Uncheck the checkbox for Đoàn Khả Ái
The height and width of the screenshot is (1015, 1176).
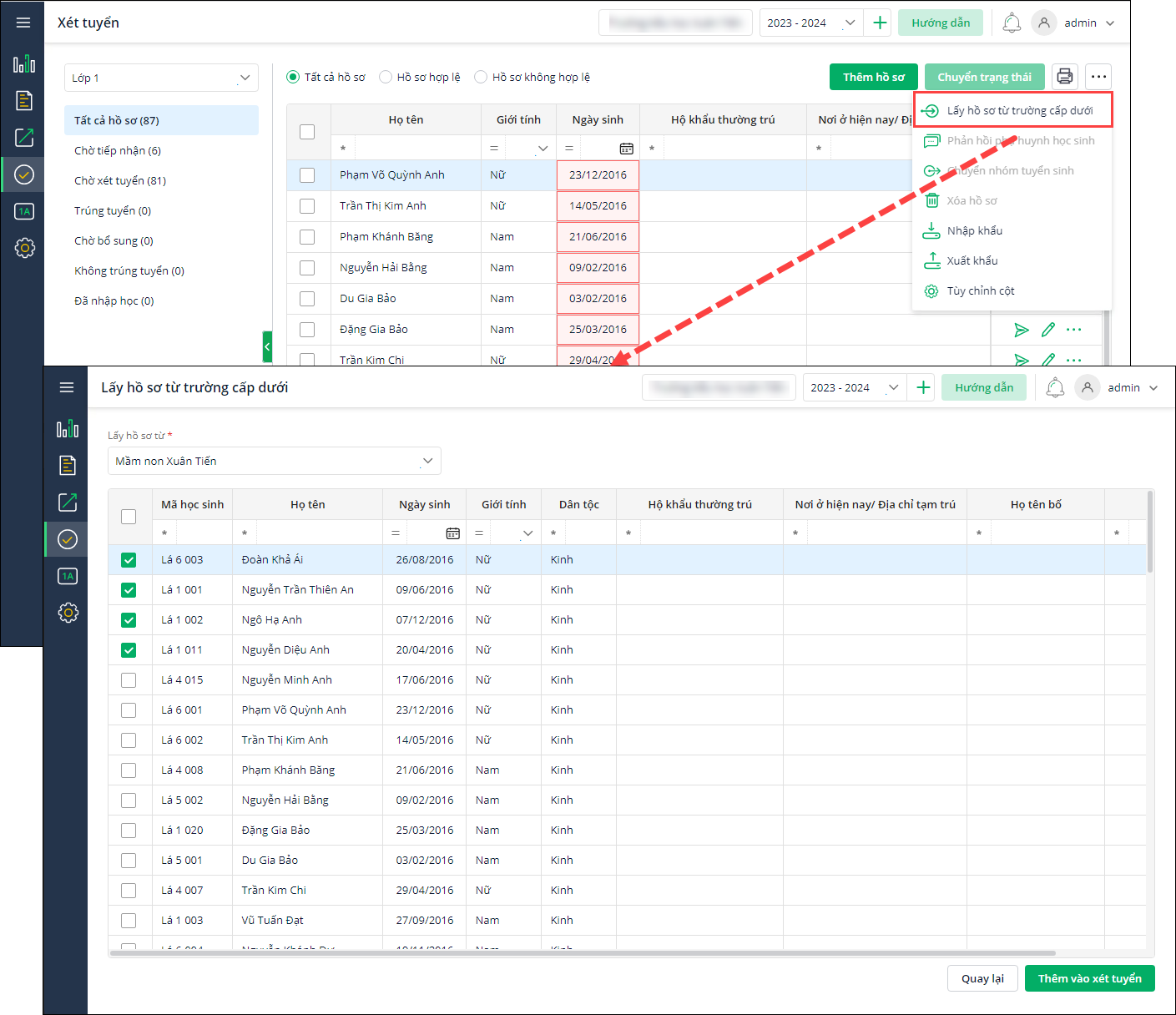click(129, 560)
